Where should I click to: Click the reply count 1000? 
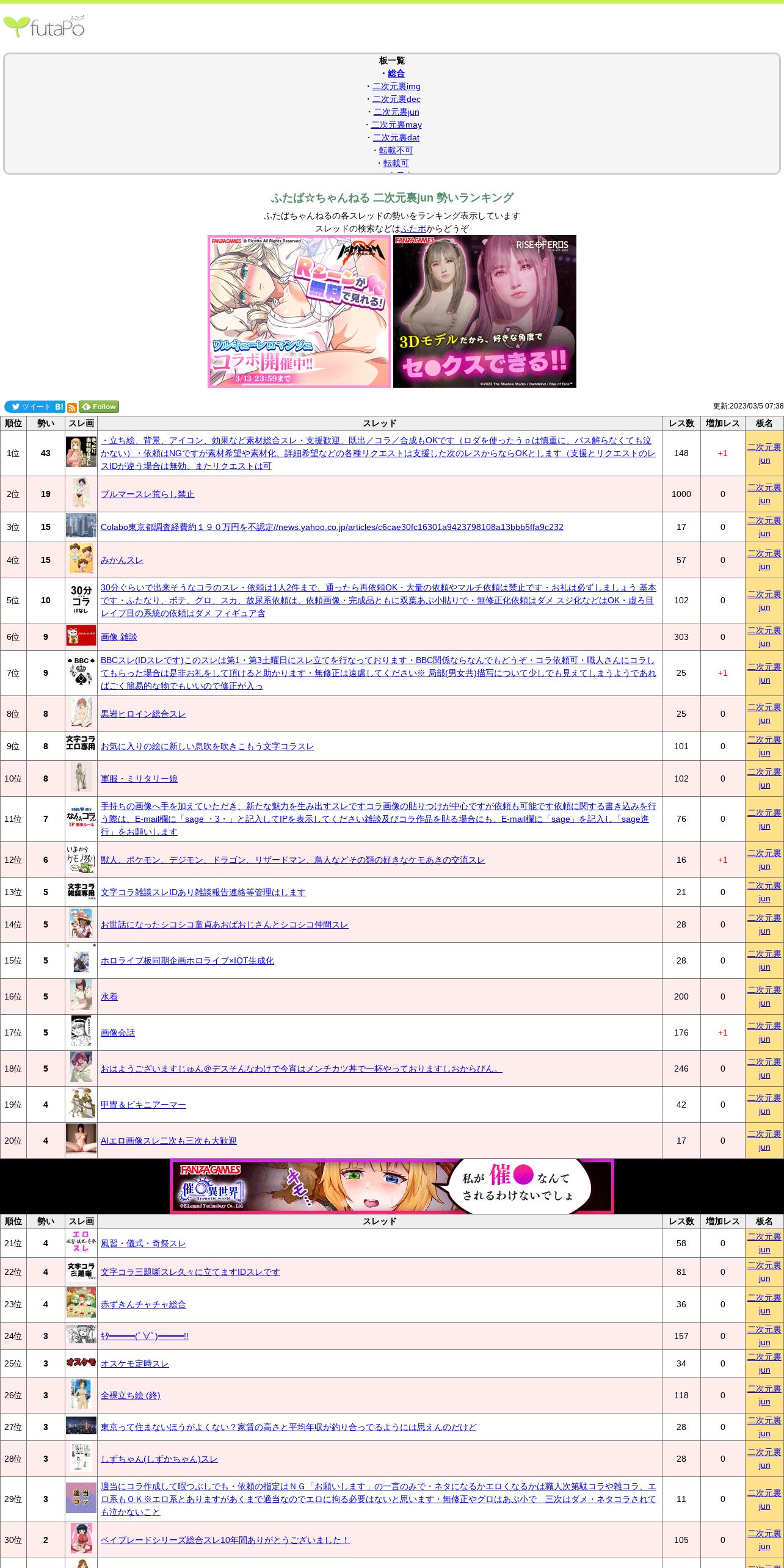[681, 494]
